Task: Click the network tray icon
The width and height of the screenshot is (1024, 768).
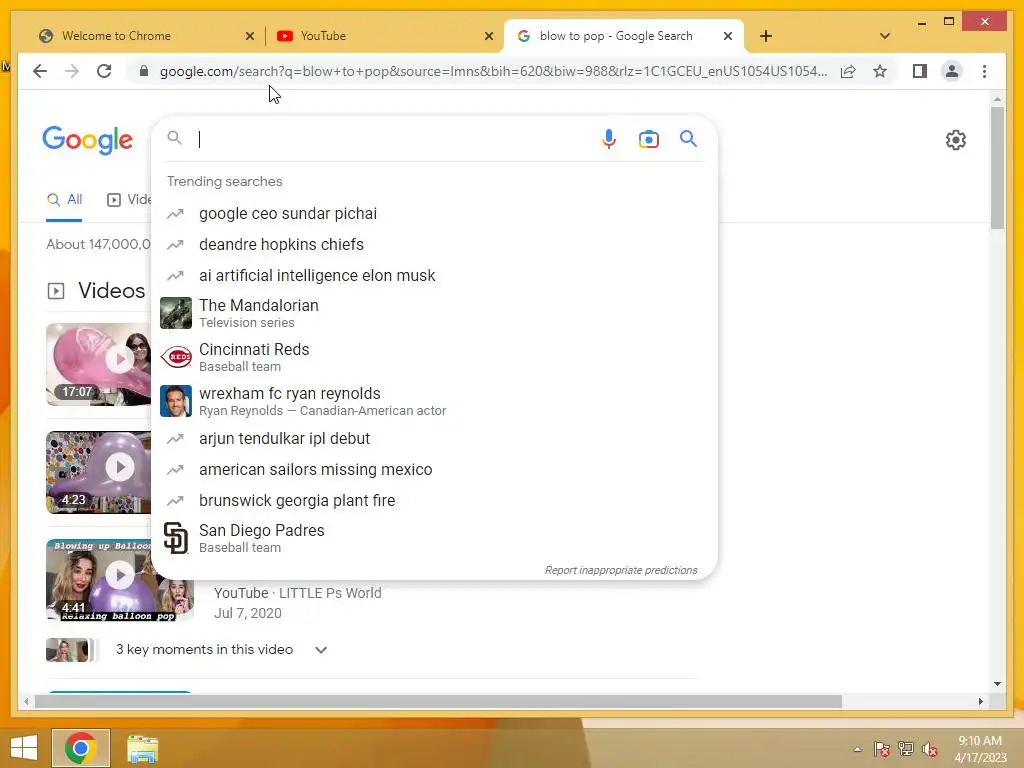Action: click(906, 749)
